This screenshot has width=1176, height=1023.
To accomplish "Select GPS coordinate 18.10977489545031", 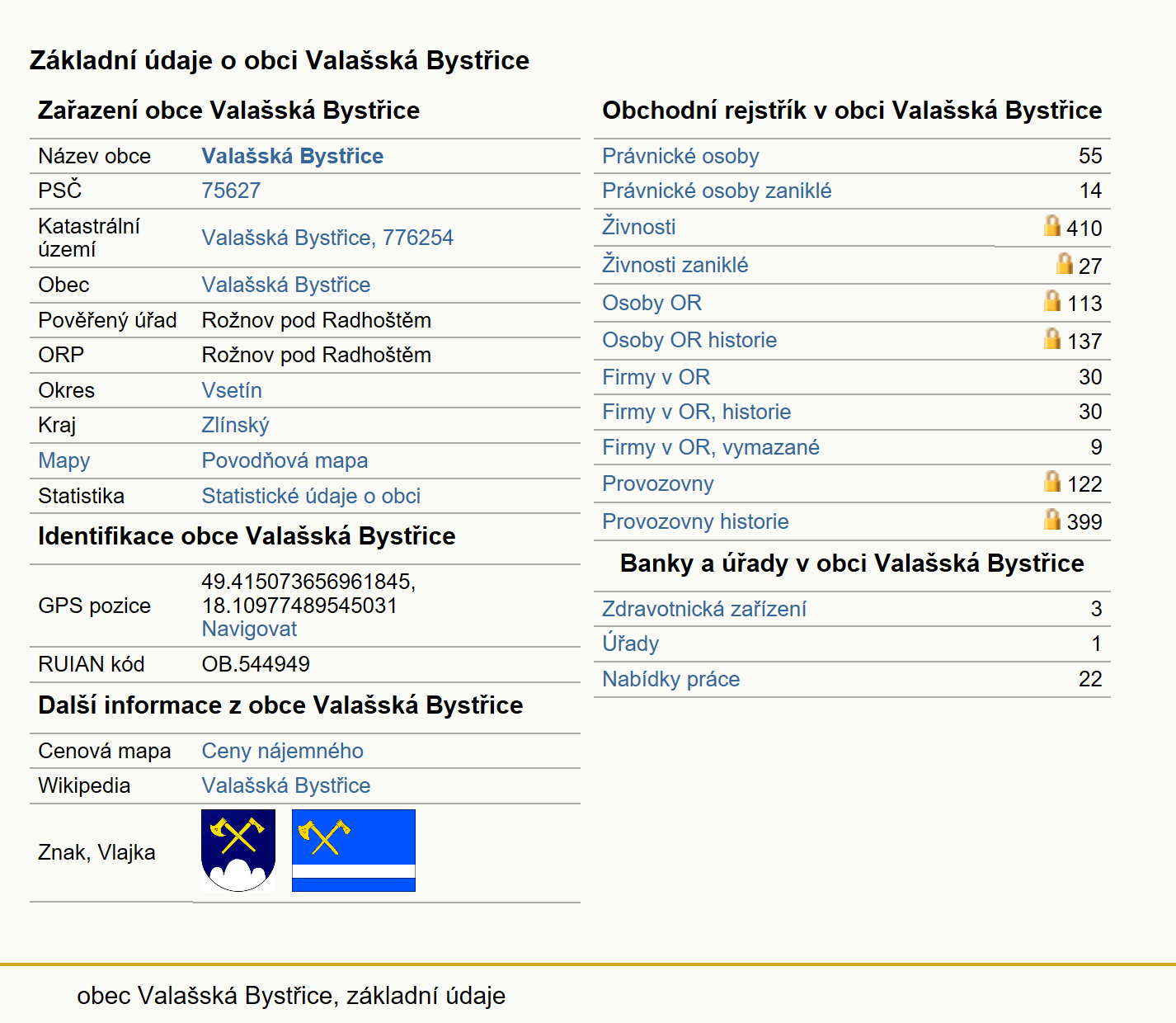I will click(x=299, y=606).
